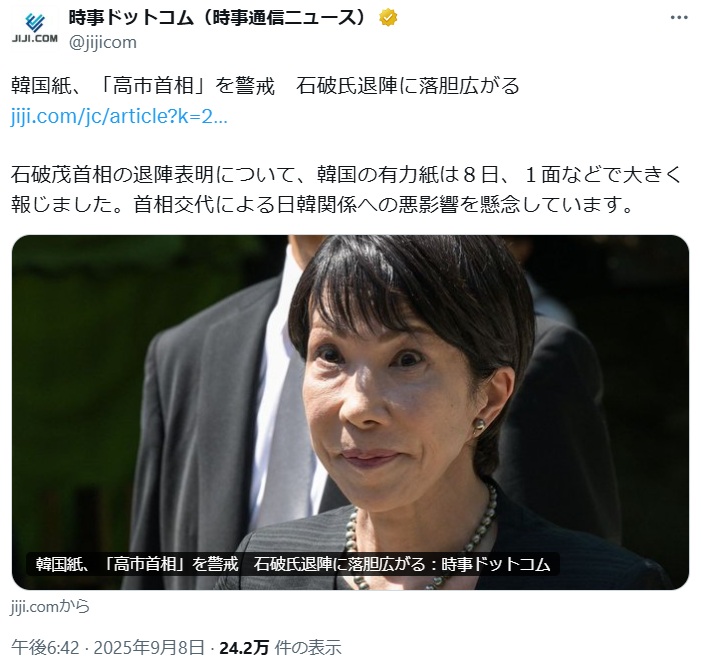Click the 石破氏退陣に落胆広がる headline portion

tap(408, 86)
